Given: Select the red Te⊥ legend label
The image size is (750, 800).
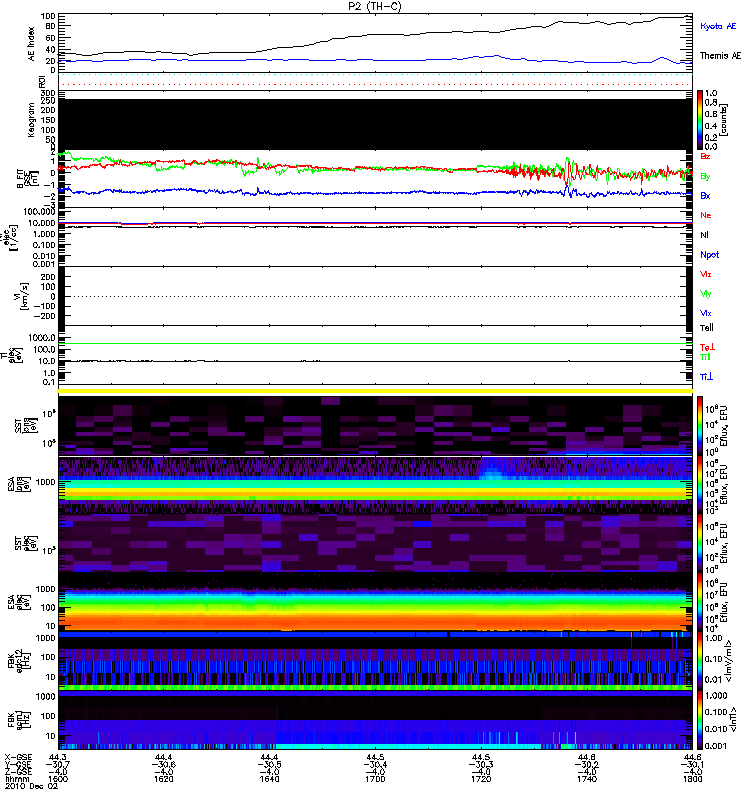Looking at the screenshot, I should pos(707,347).
